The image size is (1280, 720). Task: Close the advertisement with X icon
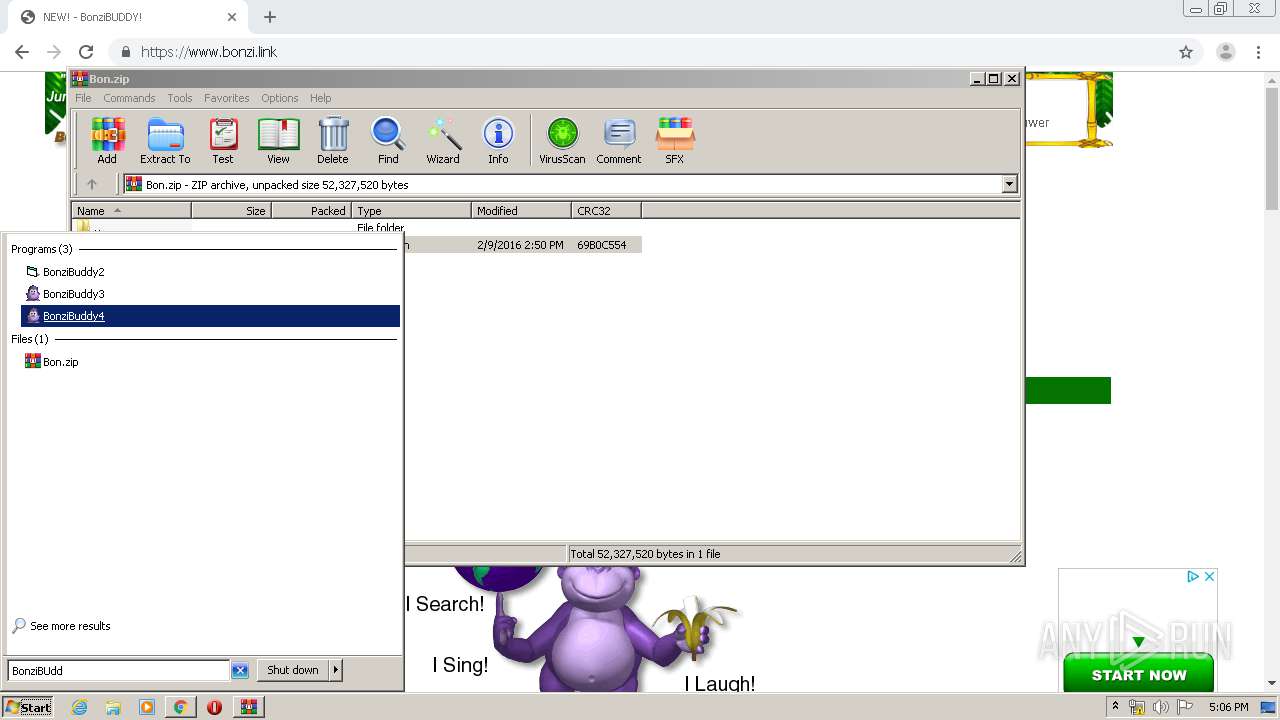pyautogui.click(x=1209, y=576)
